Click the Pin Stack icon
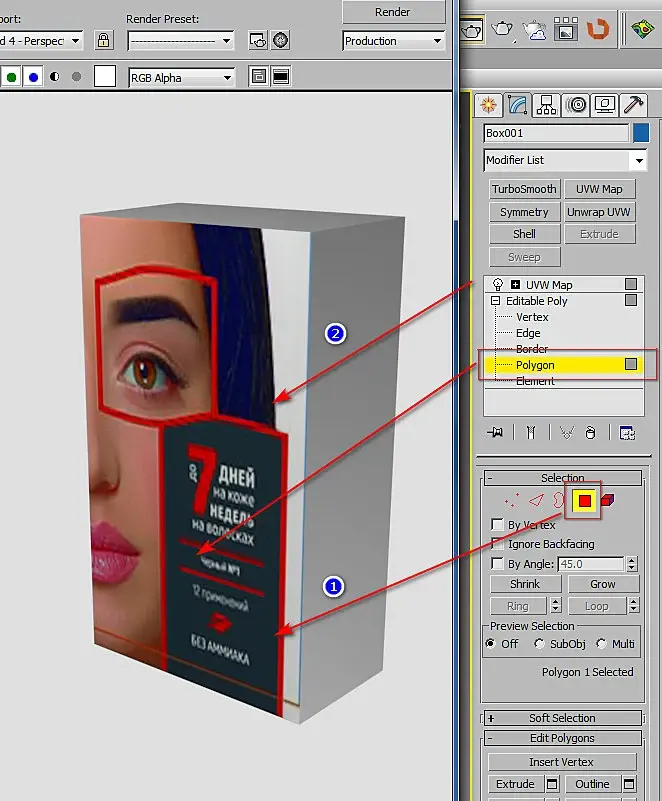The image size is (662, 801). pyautogui.click(x=495, y=433)
